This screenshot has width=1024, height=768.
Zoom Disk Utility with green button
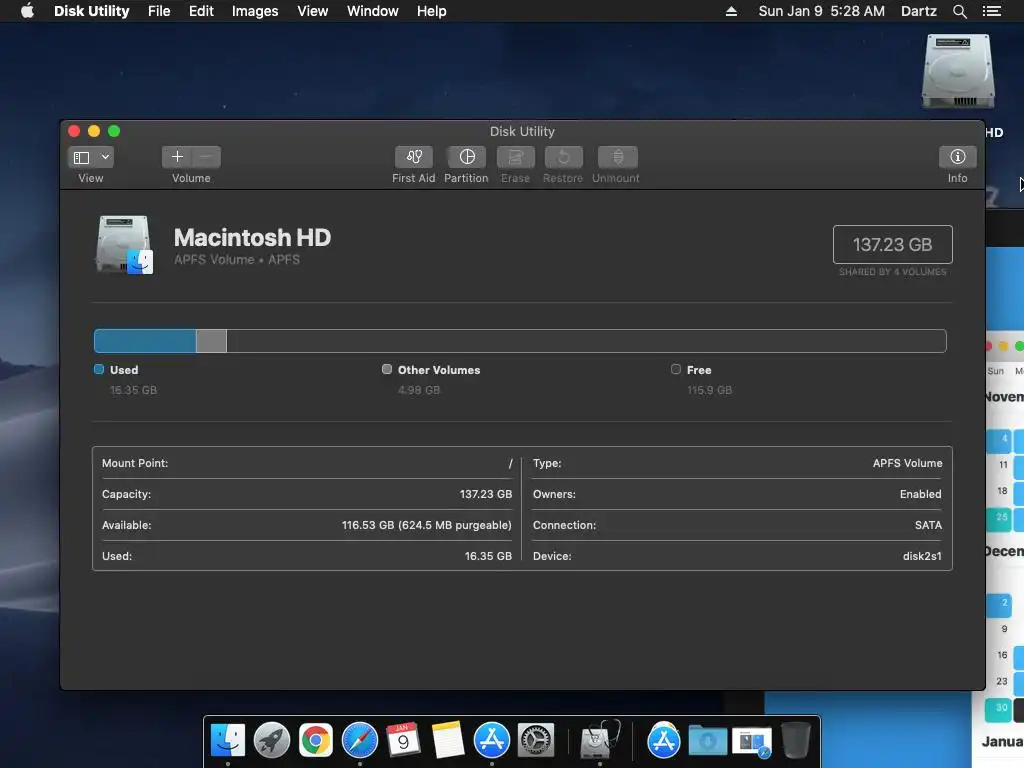tap(114, 131)
